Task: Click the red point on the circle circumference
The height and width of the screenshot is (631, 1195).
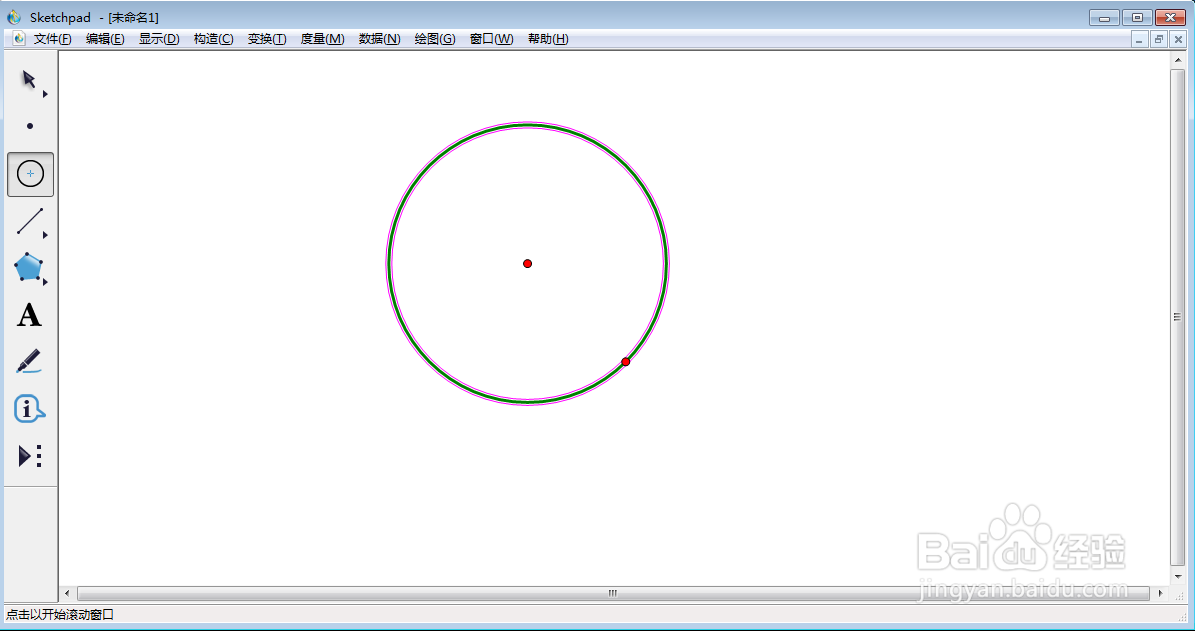Action: 626,362
